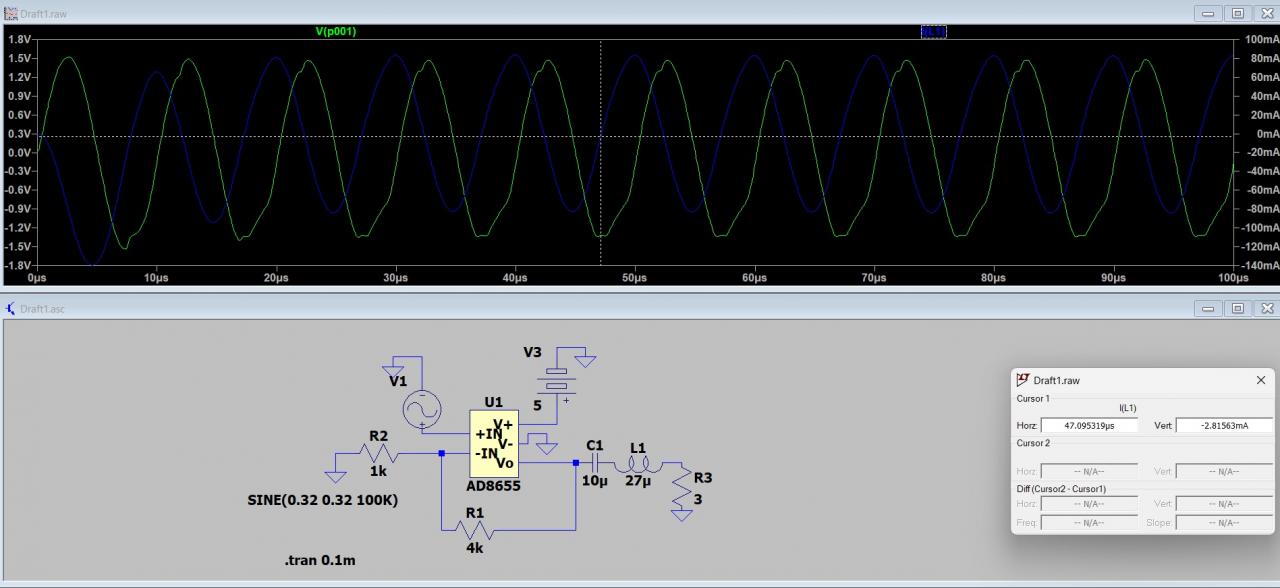
Task: Click the ground symbol below R3
Action: click(682, 515)
